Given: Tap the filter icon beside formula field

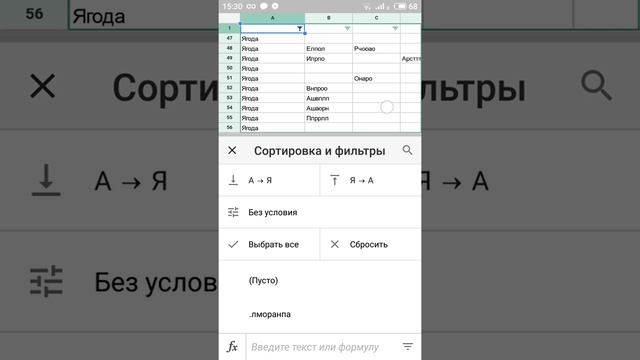Looking at the screenshot, I should point(408,347).
